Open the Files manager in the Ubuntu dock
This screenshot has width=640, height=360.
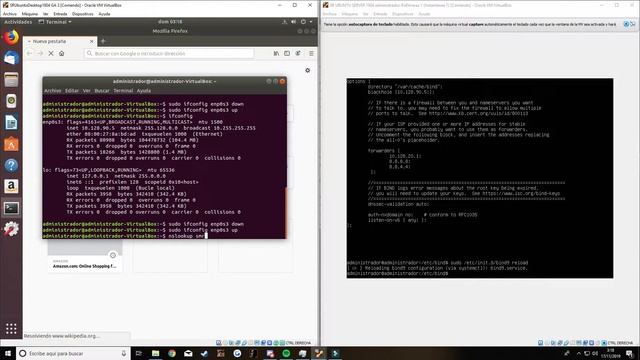11,80
